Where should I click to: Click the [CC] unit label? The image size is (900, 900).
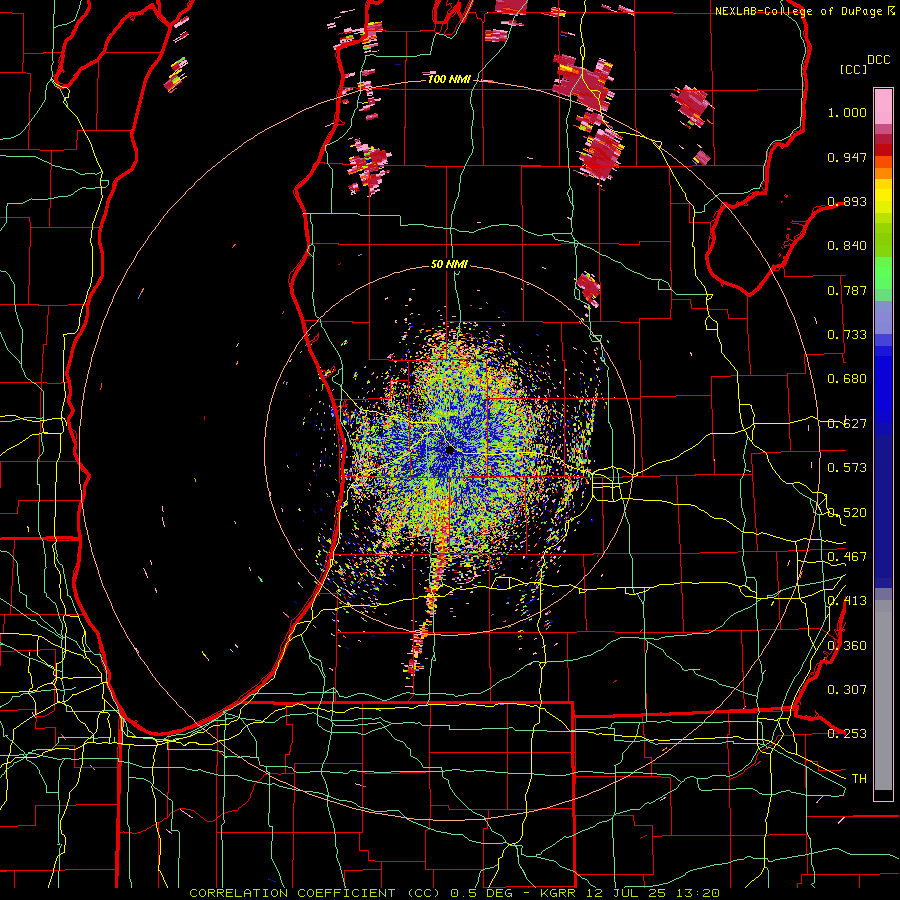[x=853, y=69]
